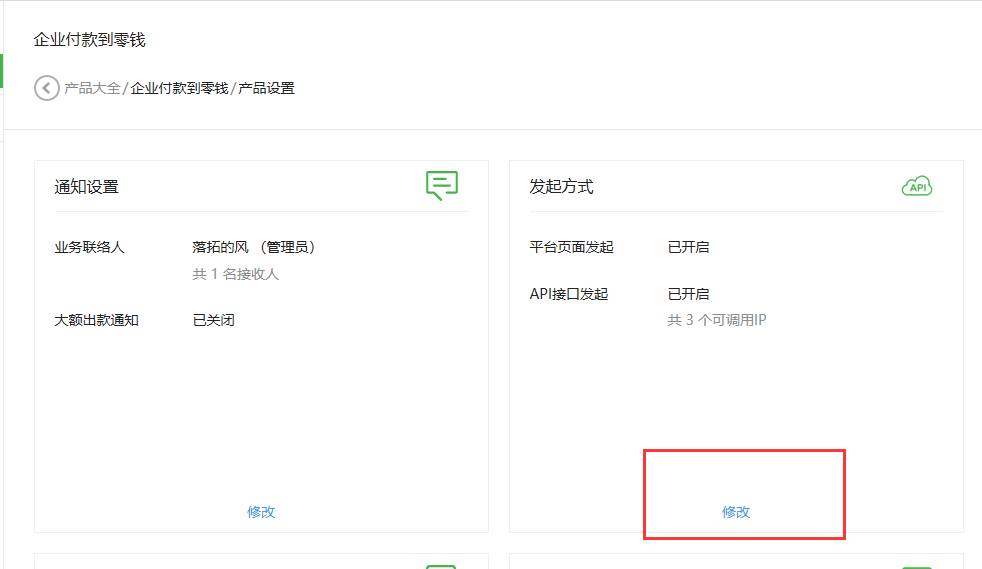Click the API接口发起 label
The image size is (982, 569).
[x=569, y=294]
